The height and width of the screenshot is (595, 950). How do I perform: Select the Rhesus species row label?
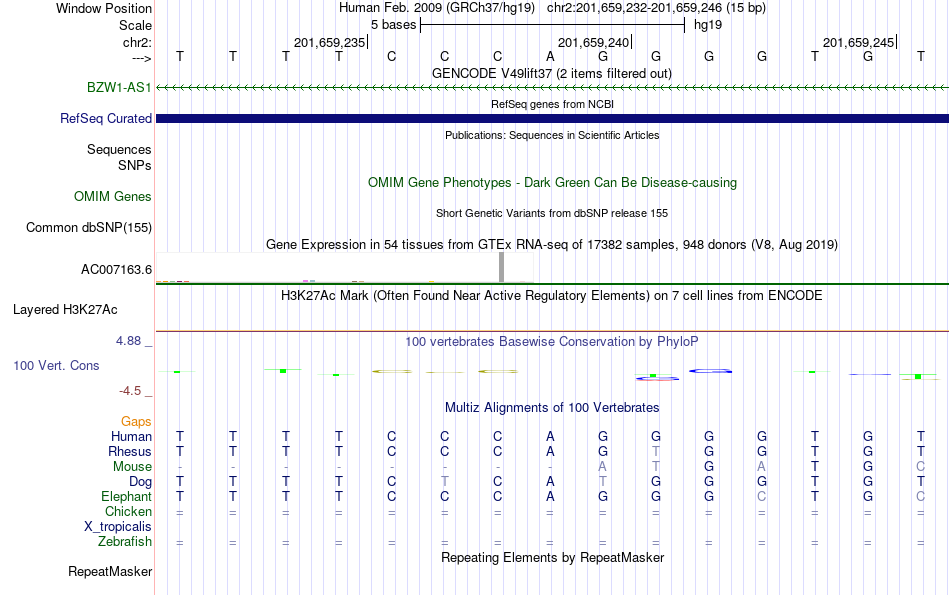(130, 451)
